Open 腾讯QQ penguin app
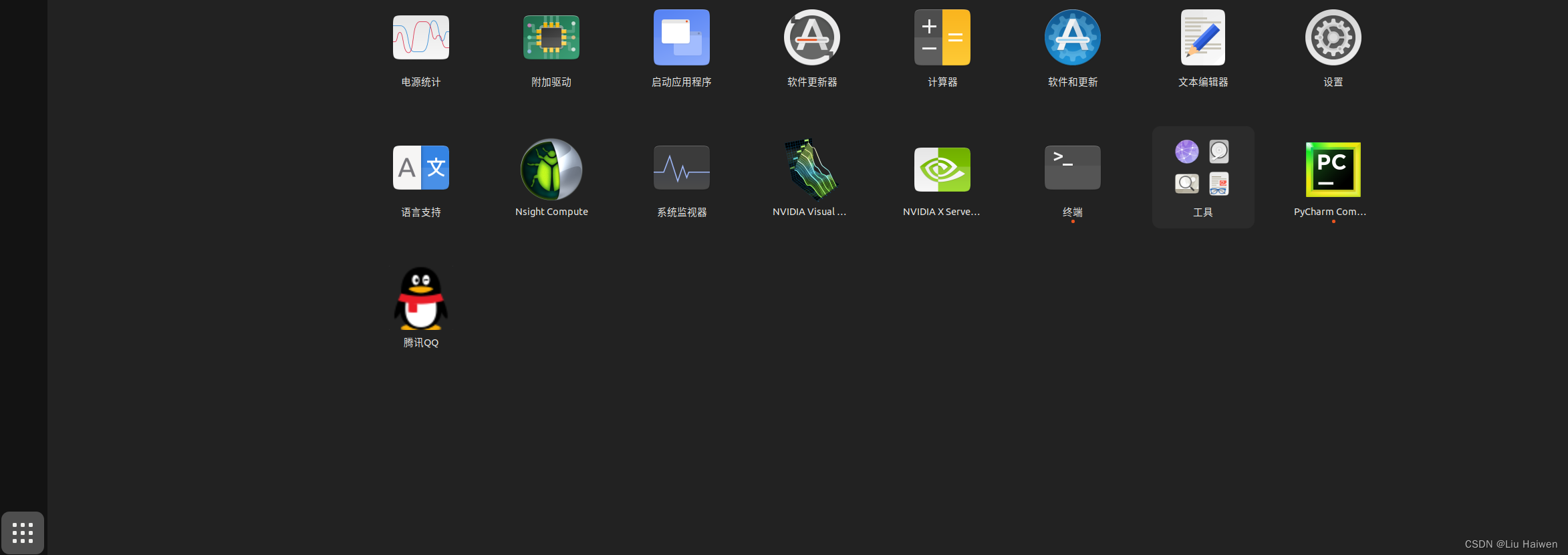Screen dimensions: 1568x555 (421, 299)
